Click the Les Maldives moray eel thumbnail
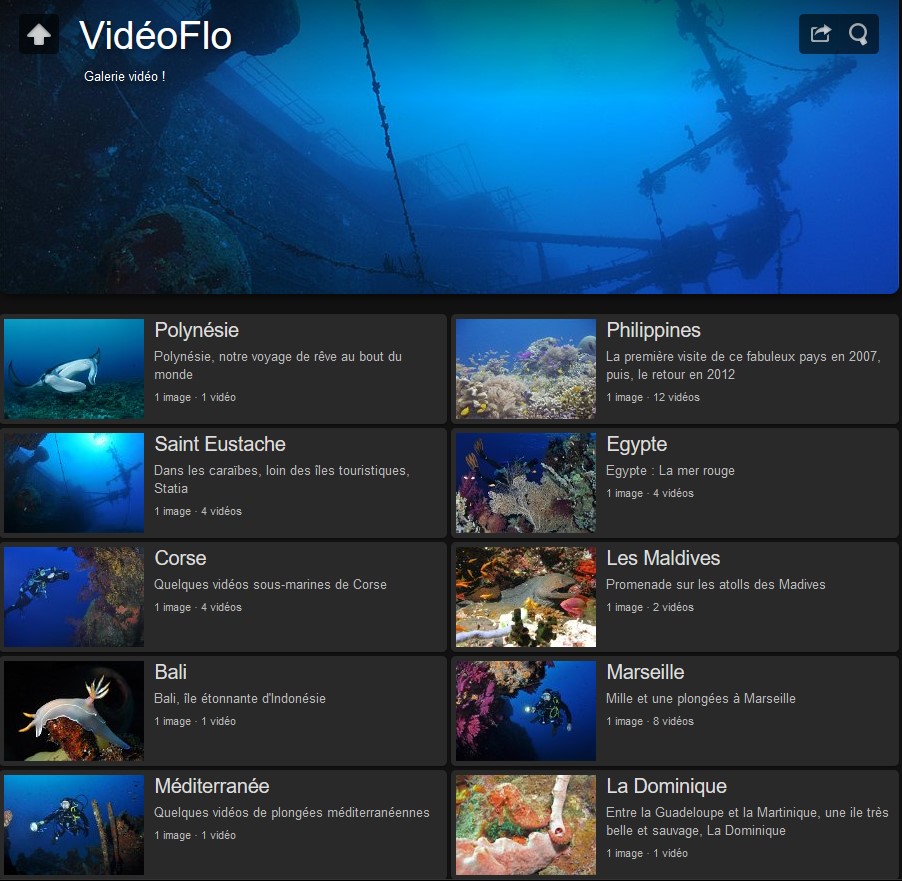The height and width of the screenshot is (881, 902). (x=526, y=597)
